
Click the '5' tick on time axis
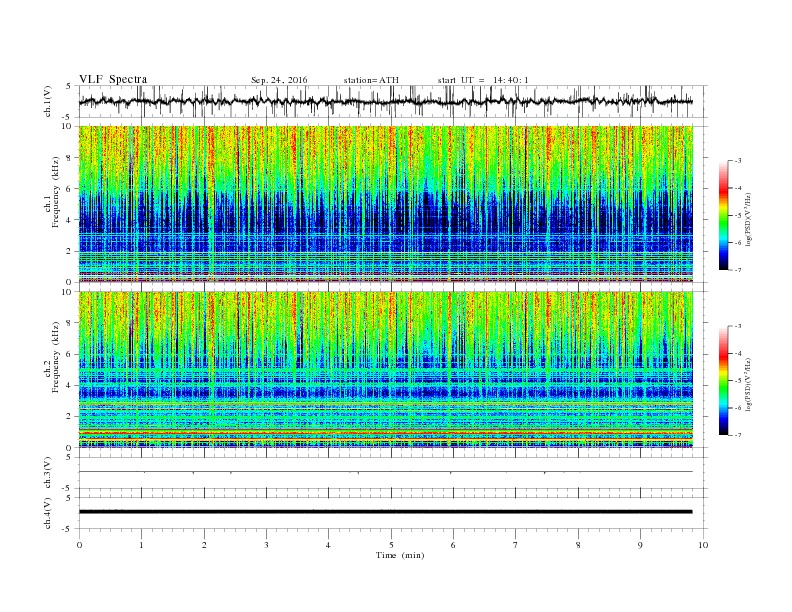click(x=391, y=545)
